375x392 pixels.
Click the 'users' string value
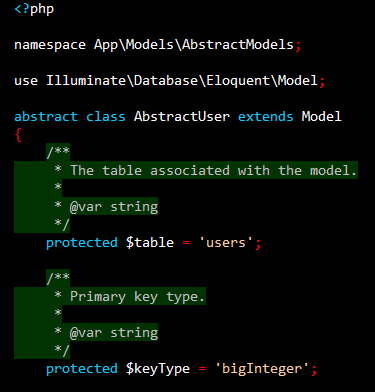pyautogui.click(x=226, y=242)
